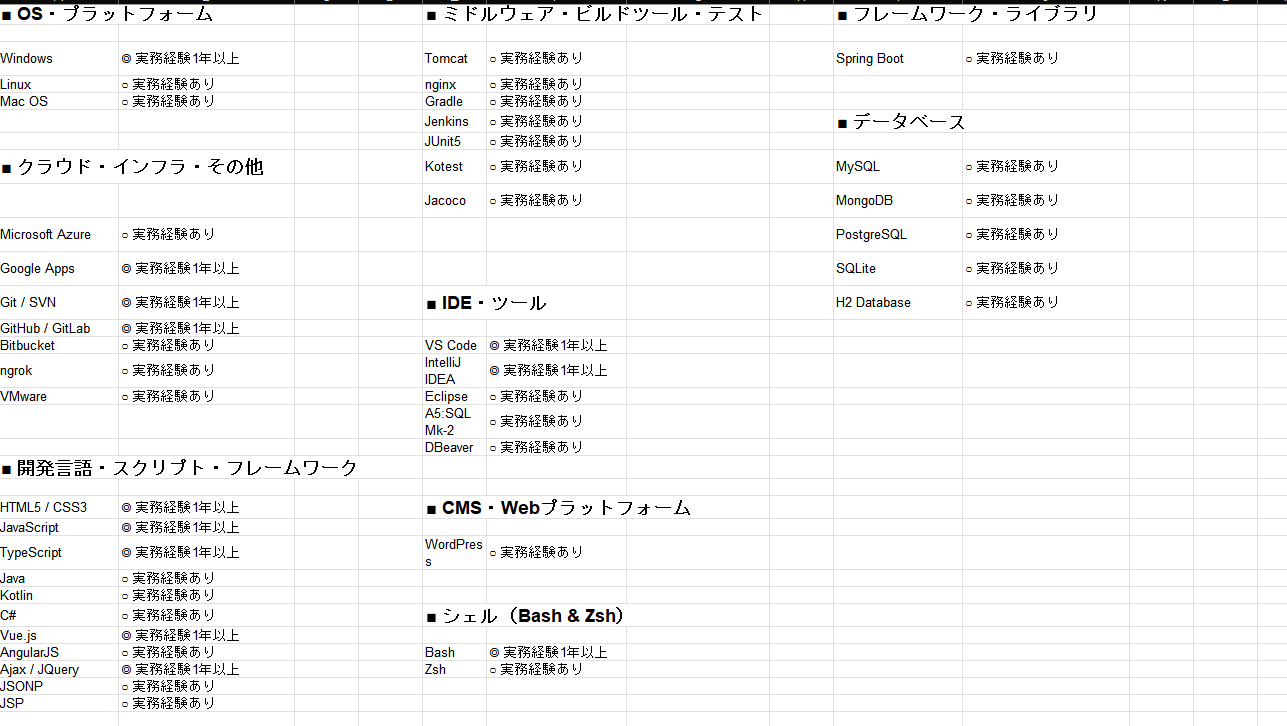Click the Google Apps cell
The width and height of the screenshot is (1287, 726).
click(59, 269)
